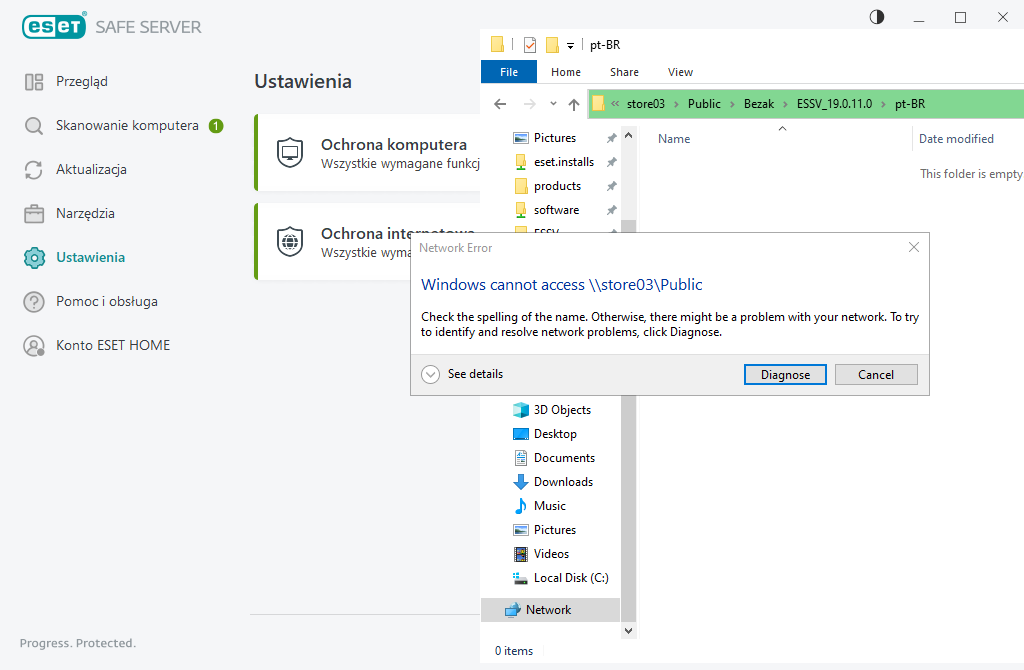The height and width of the screenshot is (670, 1024).
Task: Click the Ochrona komputera shield icon
Action: click(x=290, y=153)
